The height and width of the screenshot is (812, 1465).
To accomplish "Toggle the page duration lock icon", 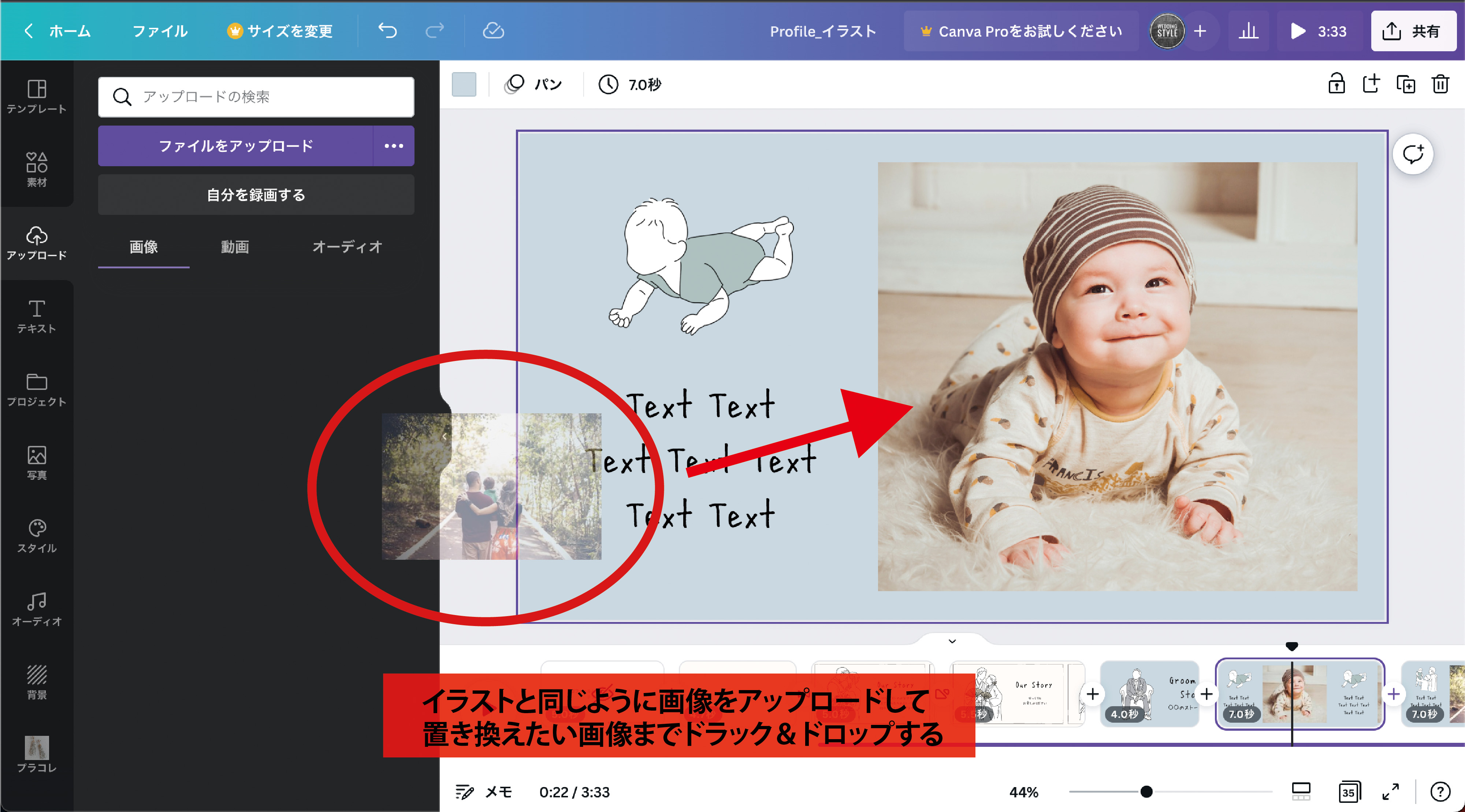I will [x=1337, y=84].
